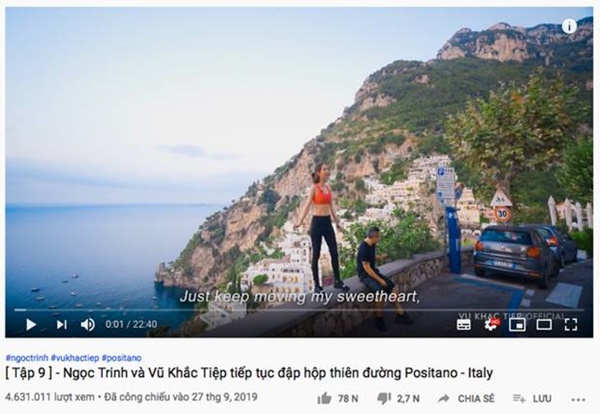Mute the video volume
The image size is (600, 414).
[88, 324]
